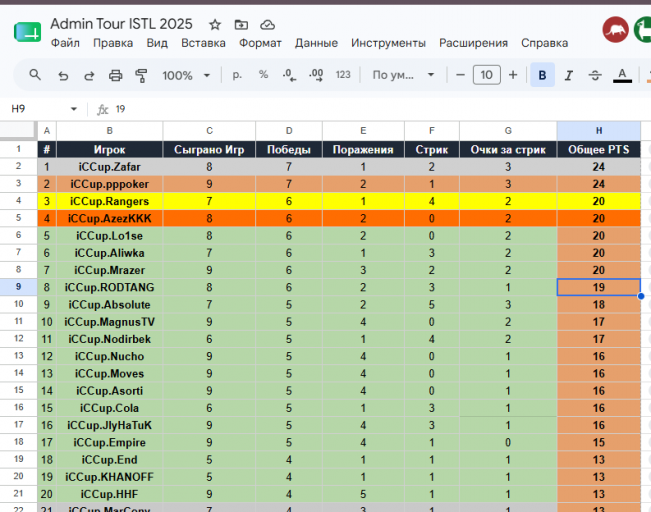Click the red collaborator avatar

[x=615, y=30]
